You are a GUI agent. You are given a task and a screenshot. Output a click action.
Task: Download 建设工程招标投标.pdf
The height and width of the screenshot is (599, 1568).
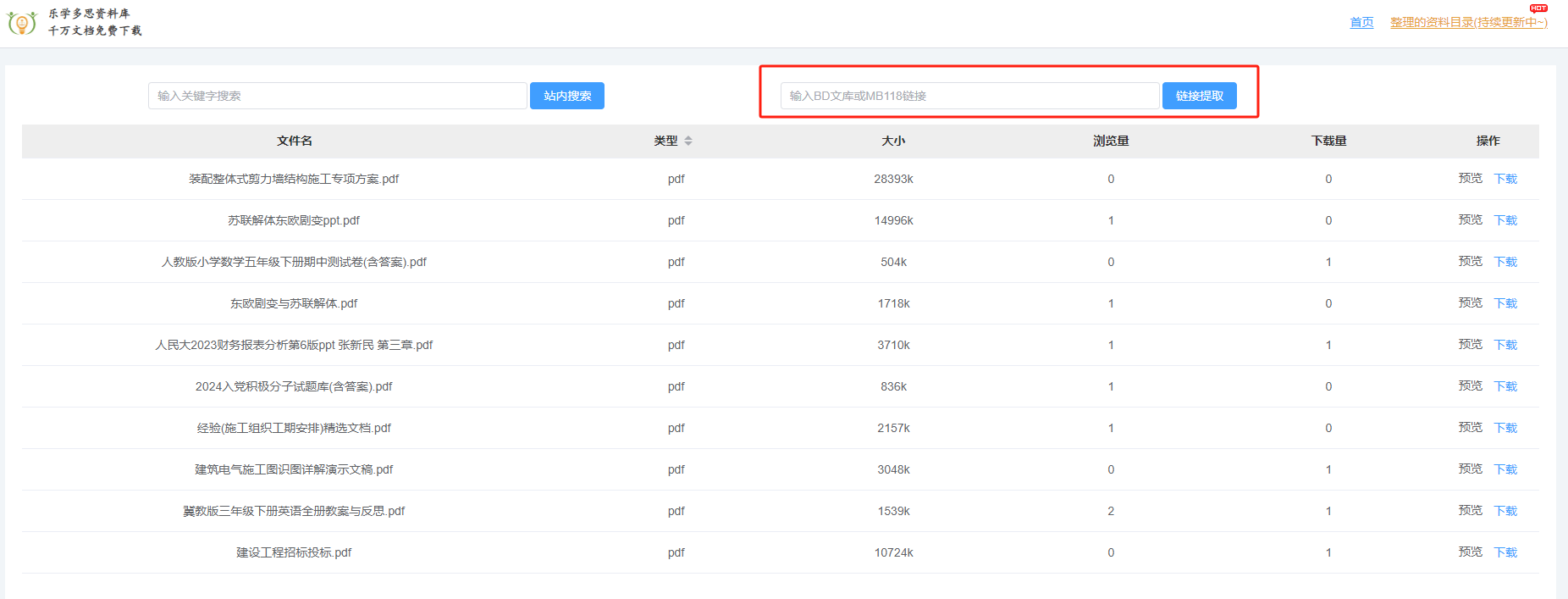1505,552
